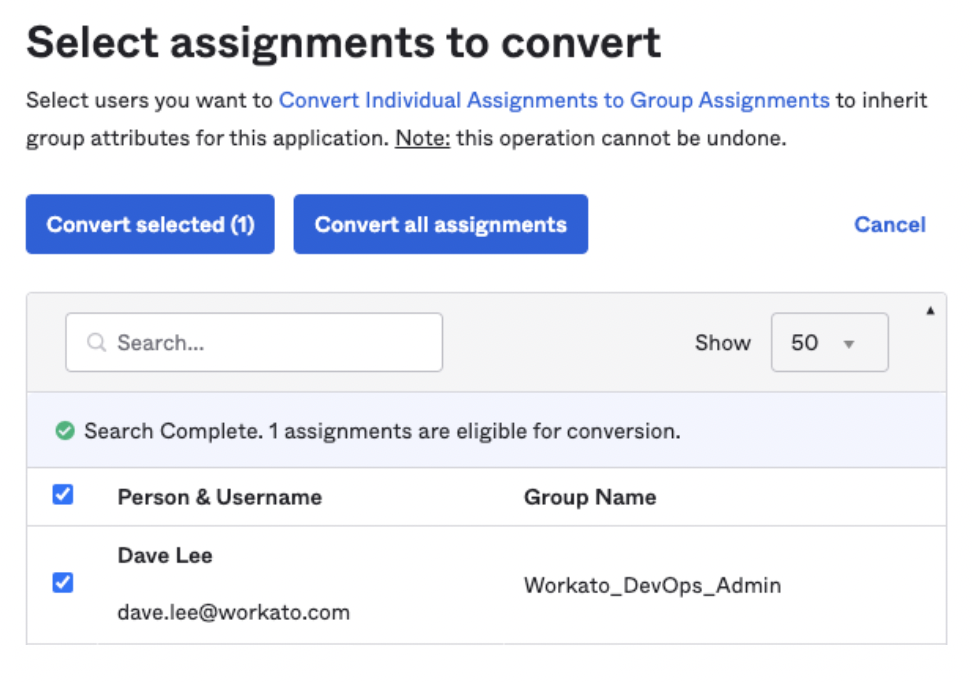The height and width of the screenshot is (682, 972).
Task: Uncheck the checkbox for Dave Lee
Action: 63,582
